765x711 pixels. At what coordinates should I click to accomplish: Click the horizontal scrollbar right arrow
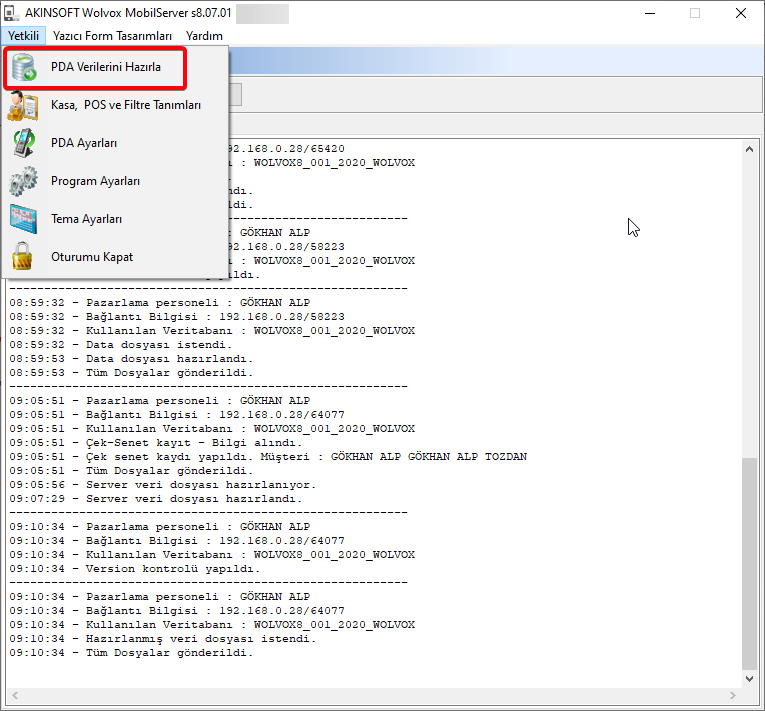point(732,695)
